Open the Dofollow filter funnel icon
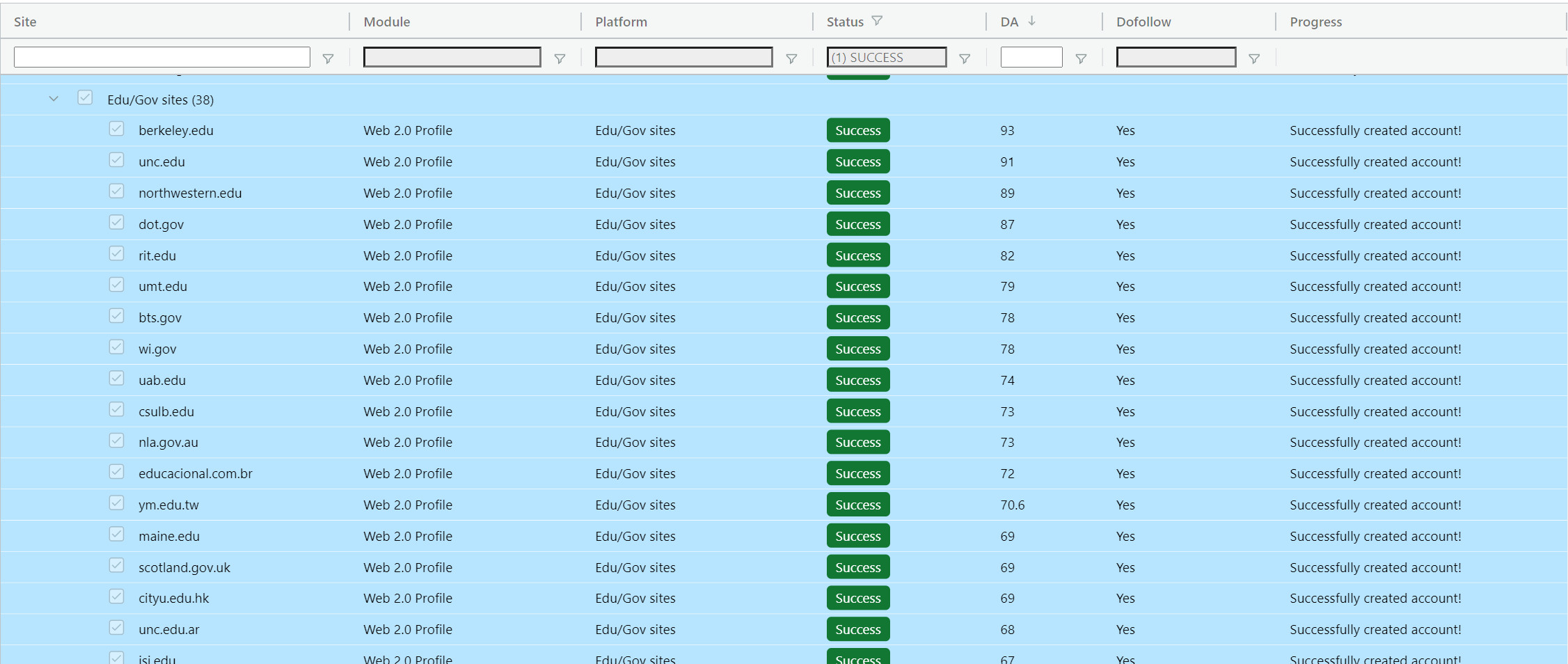Image resolution: width=1568 pixels, height=664 pixels. [x=1254, y=58]
